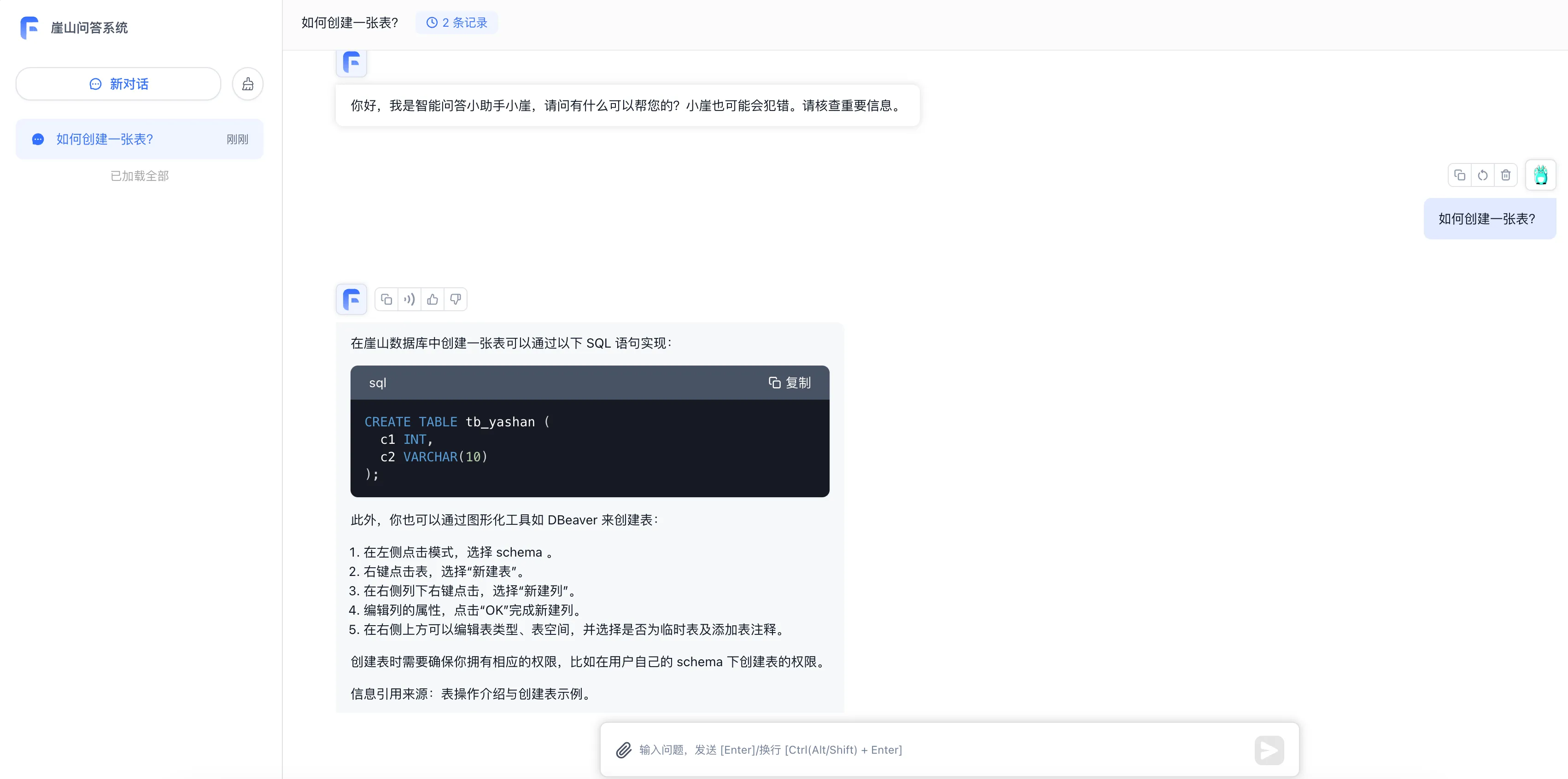Select the 如何创建一张表? tab title in the header

[349, 22]
